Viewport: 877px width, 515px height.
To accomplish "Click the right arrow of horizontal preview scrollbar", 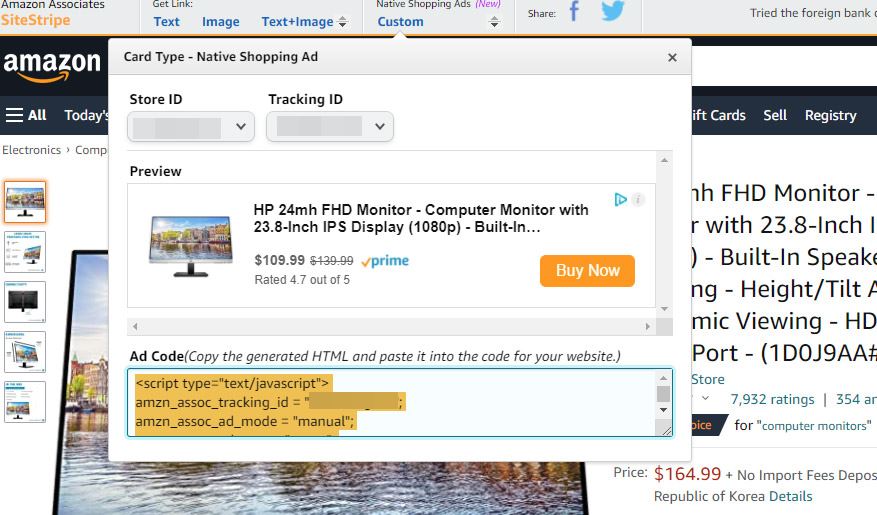I will point(648,326).
